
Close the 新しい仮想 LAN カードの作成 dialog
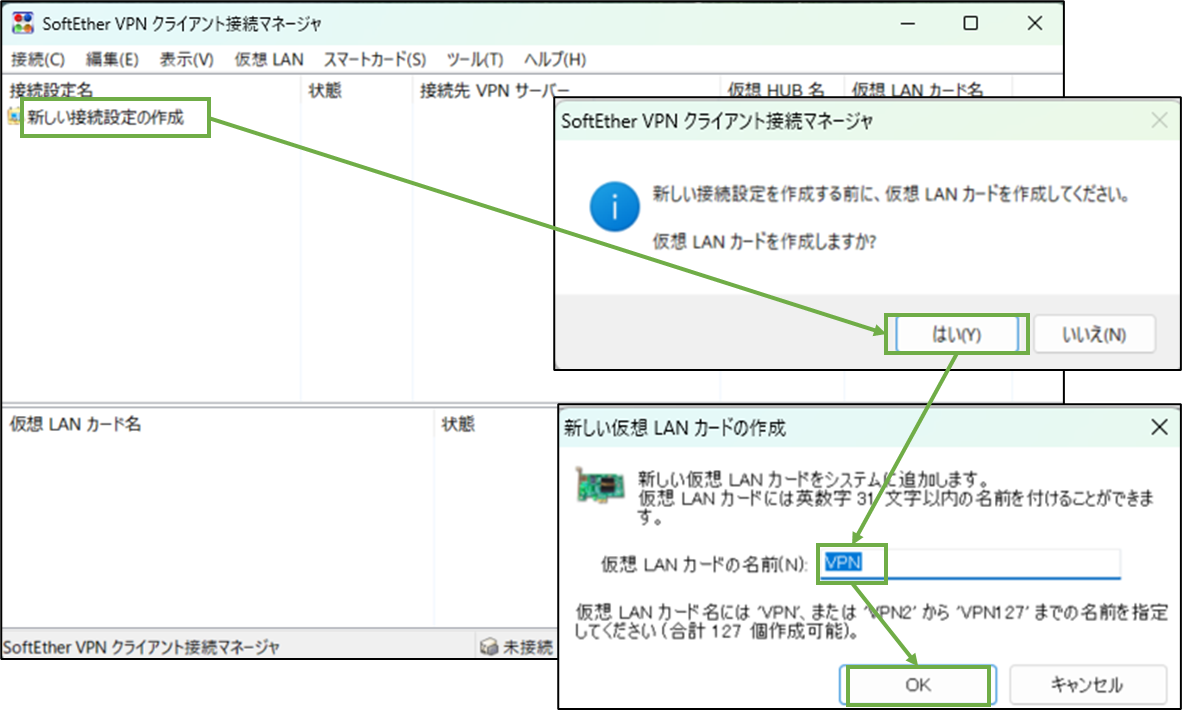click(1159, 427)
